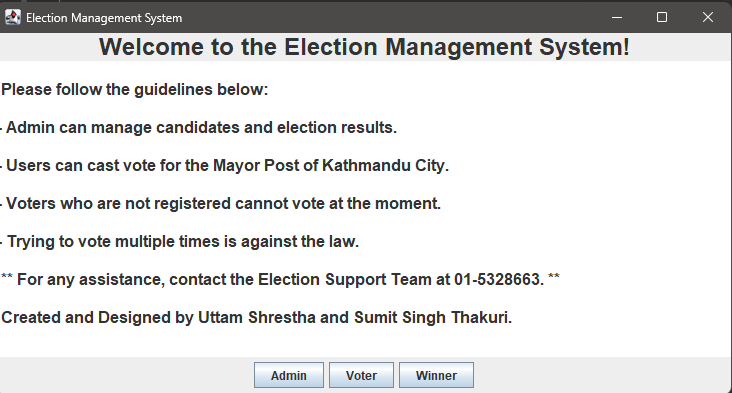The width and height of the screenshot is (732, 393).
Task: Click the Election Management System app icon
Action: tap(13, 18)
